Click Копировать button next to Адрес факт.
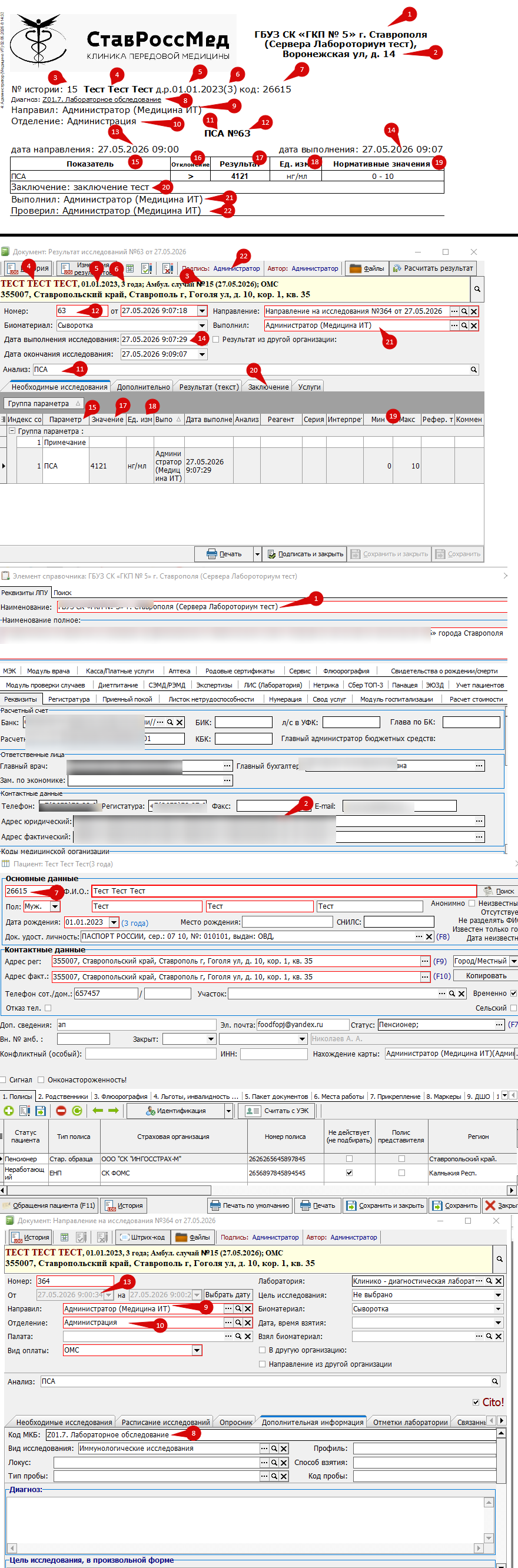518x1568 pixels. click(486, 976)
